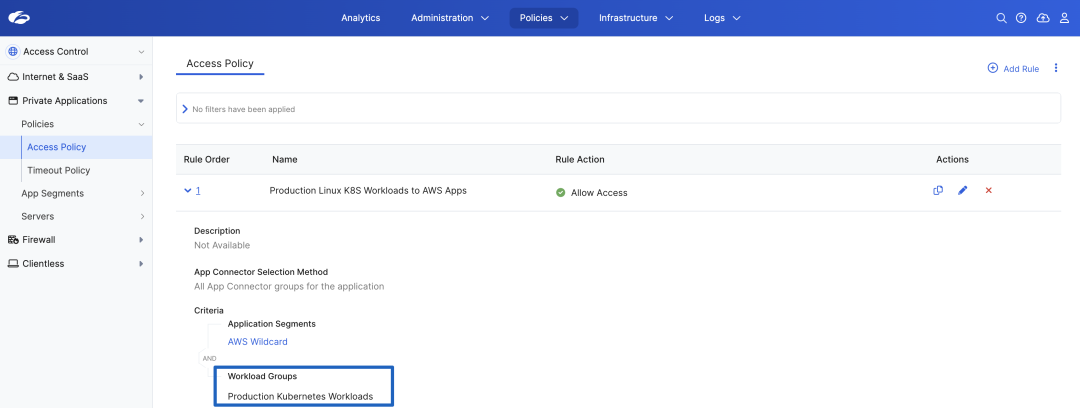Screen dimensions: 1080x408
Task: Open the Logs menu
Action: point(722,18)
